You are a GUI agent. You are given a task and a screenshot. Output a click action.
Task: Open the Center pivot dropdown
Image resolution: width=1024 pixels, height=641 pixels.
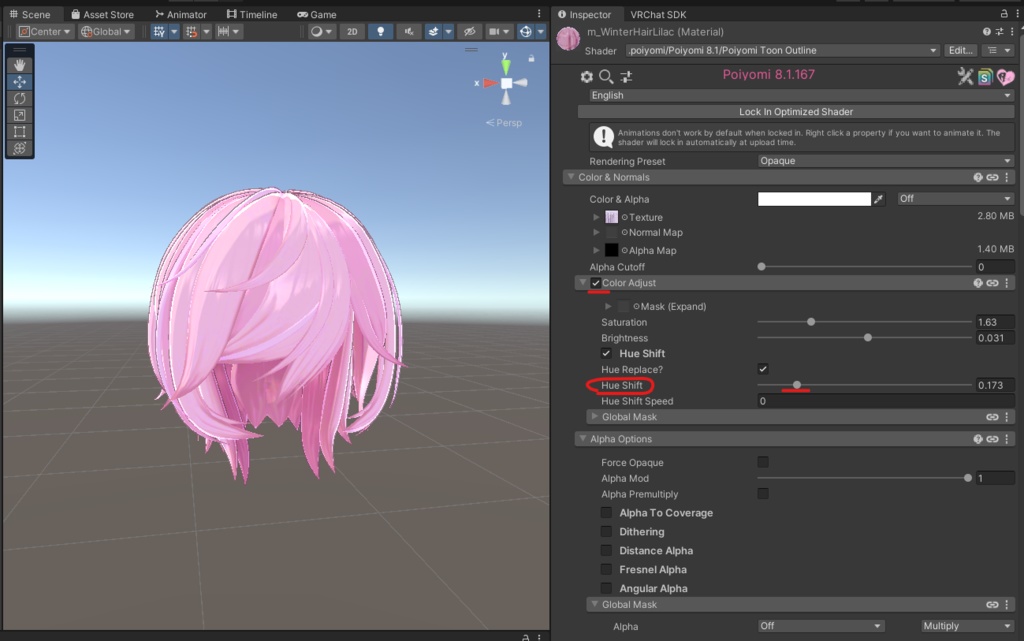point(44,31)
